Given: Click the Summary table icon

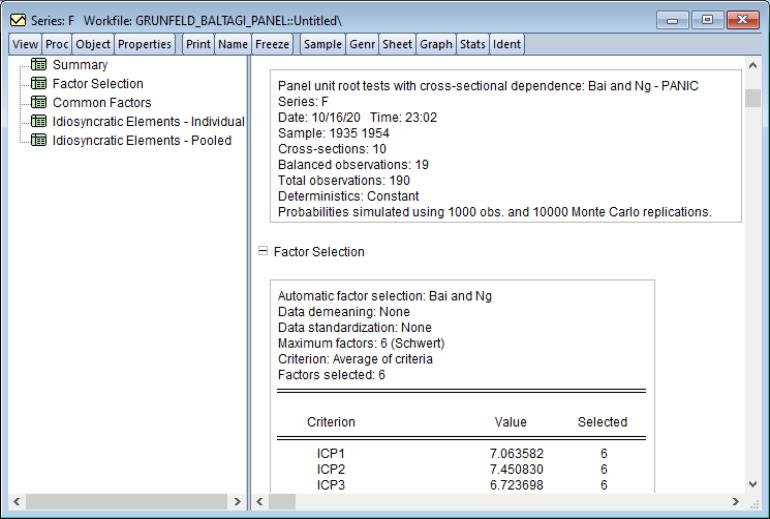Looking at the screenshot, I should pos(41,65).
